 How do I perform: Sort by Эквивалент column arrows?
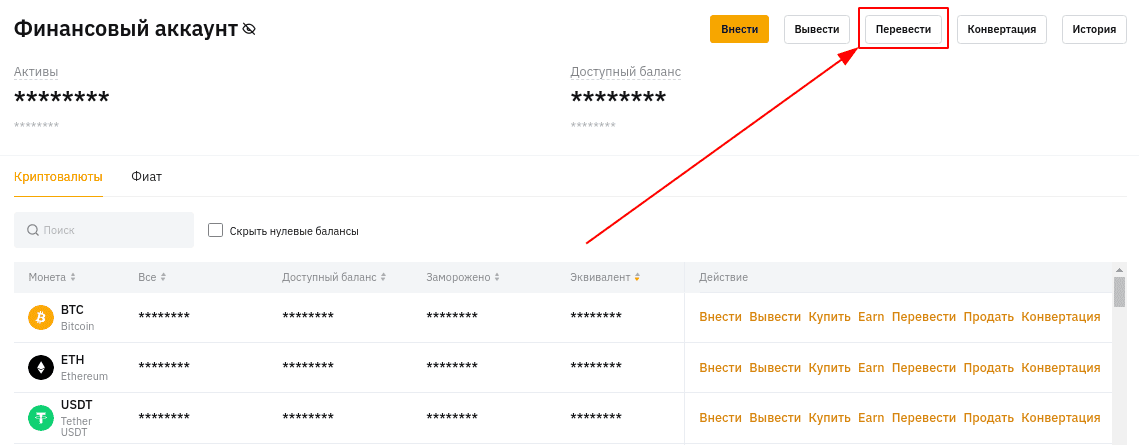[x=637, y=277]
